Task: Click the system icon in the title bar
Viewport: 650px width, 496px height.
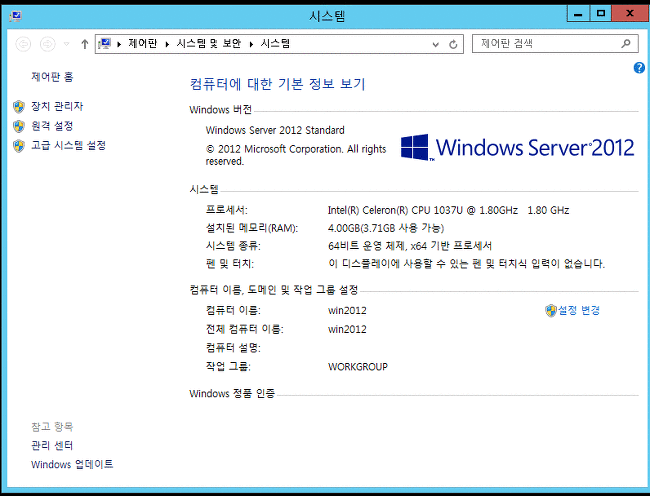Action: (x=15, y=16)
